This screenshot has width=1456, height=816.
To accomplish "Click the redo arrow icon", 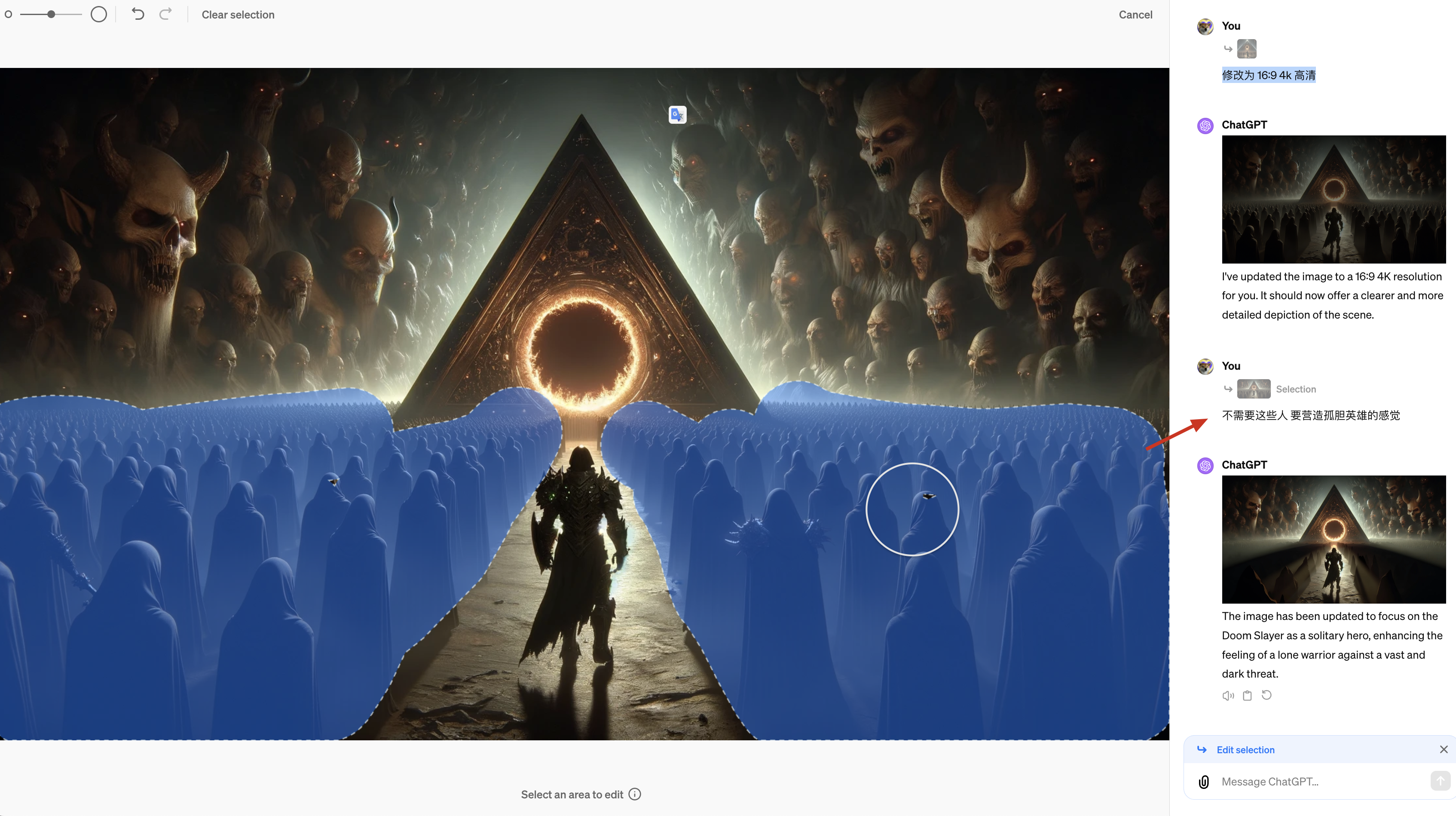I will pyautogui.click(x=165, y=14).
